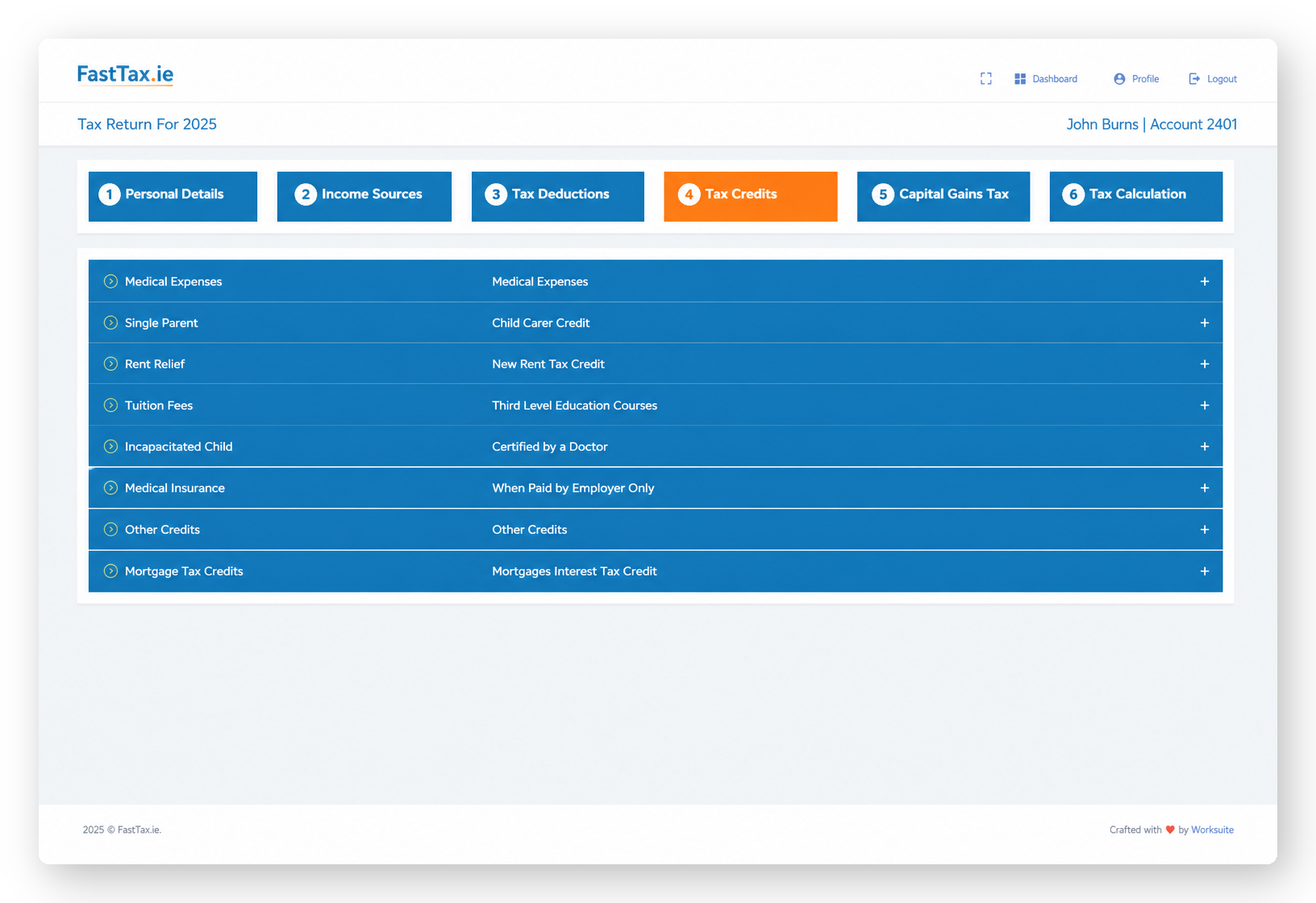Go to Personal Details step tab
The image size is (1316, 903).
click(x=173, y=196)
